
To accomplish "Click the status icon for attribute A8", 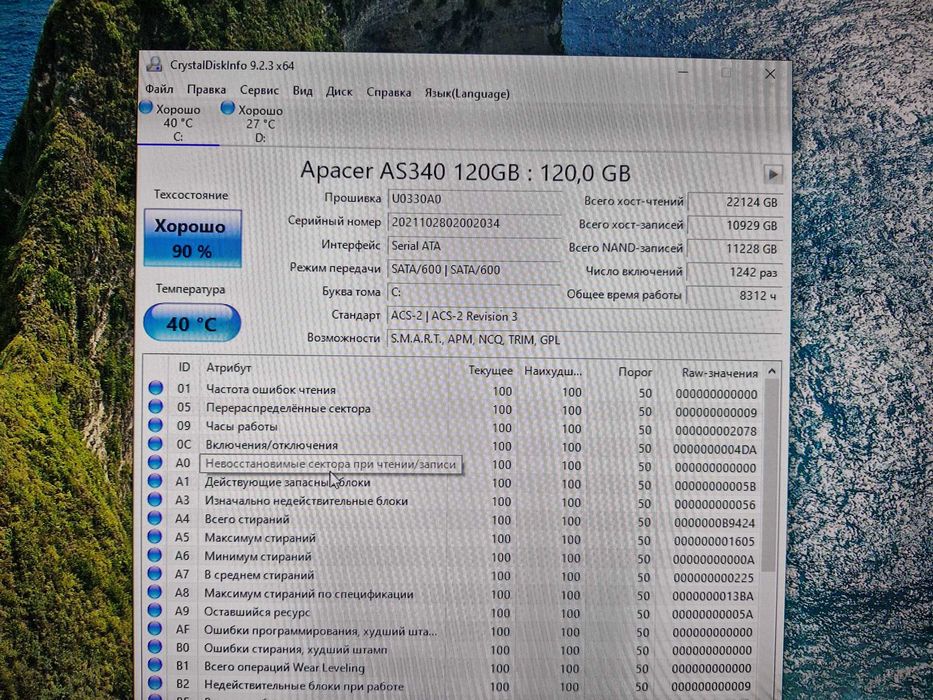I will pos(155,592).
